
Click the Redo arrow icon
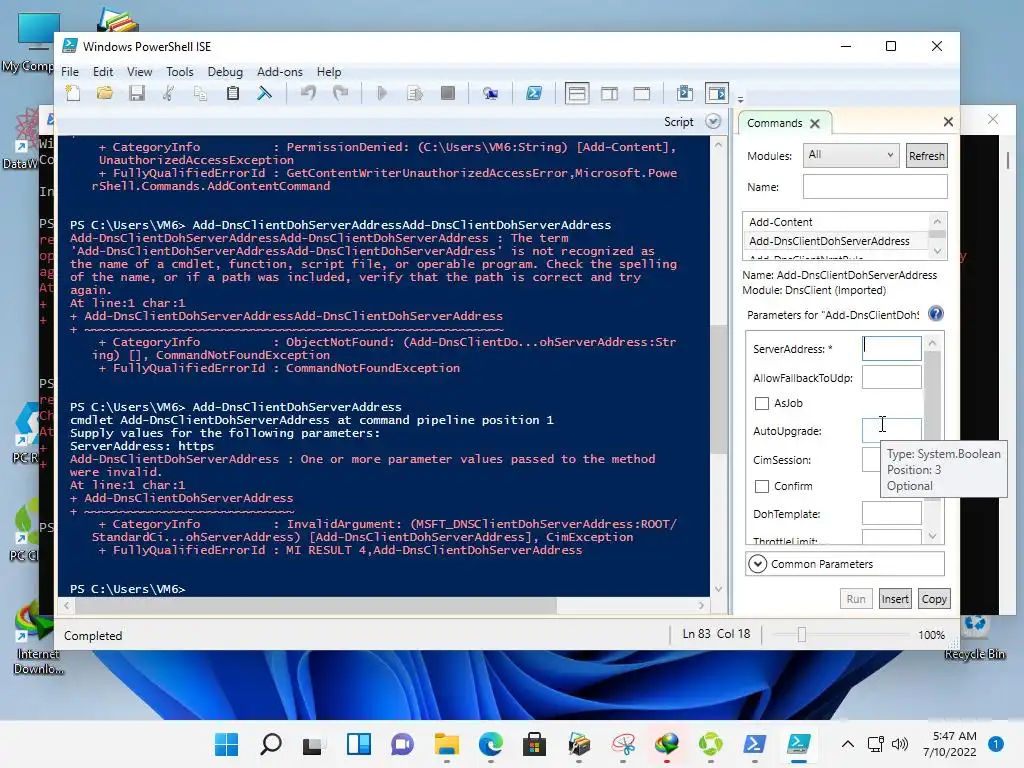[x=340, y=93]
